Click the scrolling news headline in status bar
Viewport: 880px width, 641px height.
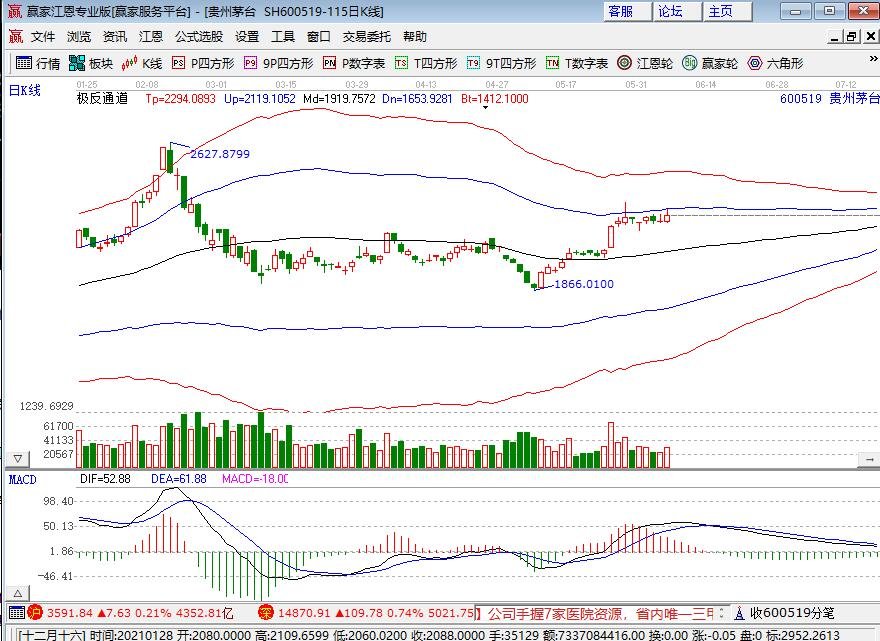600,613
